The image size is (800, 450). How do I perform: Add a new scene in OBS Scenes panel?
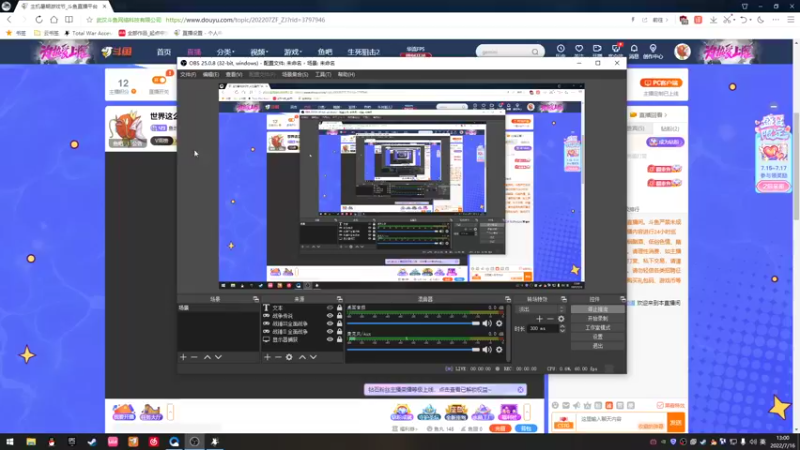[183, 357]
